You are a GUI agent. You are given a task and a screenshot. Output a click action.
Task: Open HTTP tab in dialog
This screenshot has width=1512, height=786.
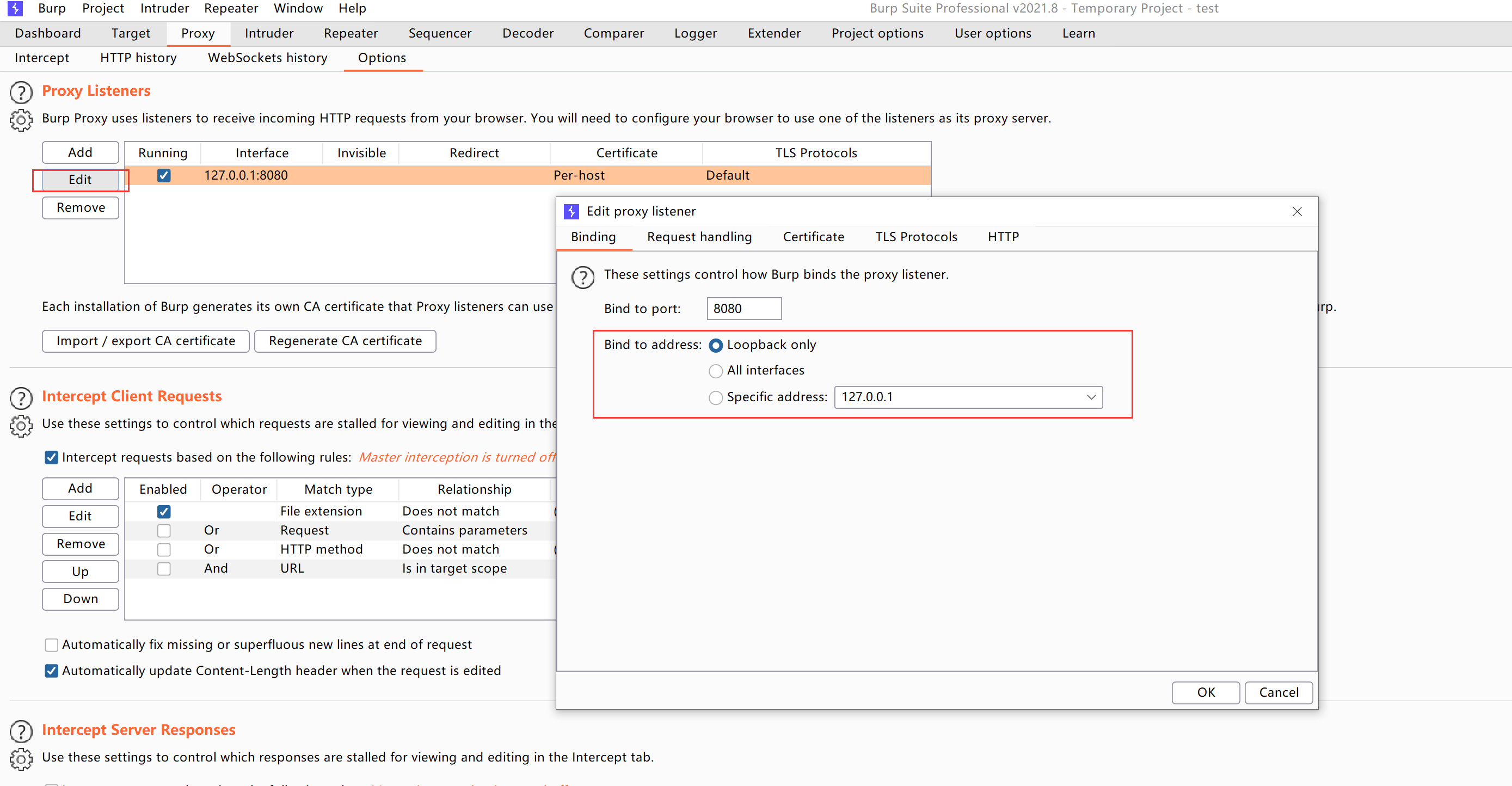[1003, 237]
